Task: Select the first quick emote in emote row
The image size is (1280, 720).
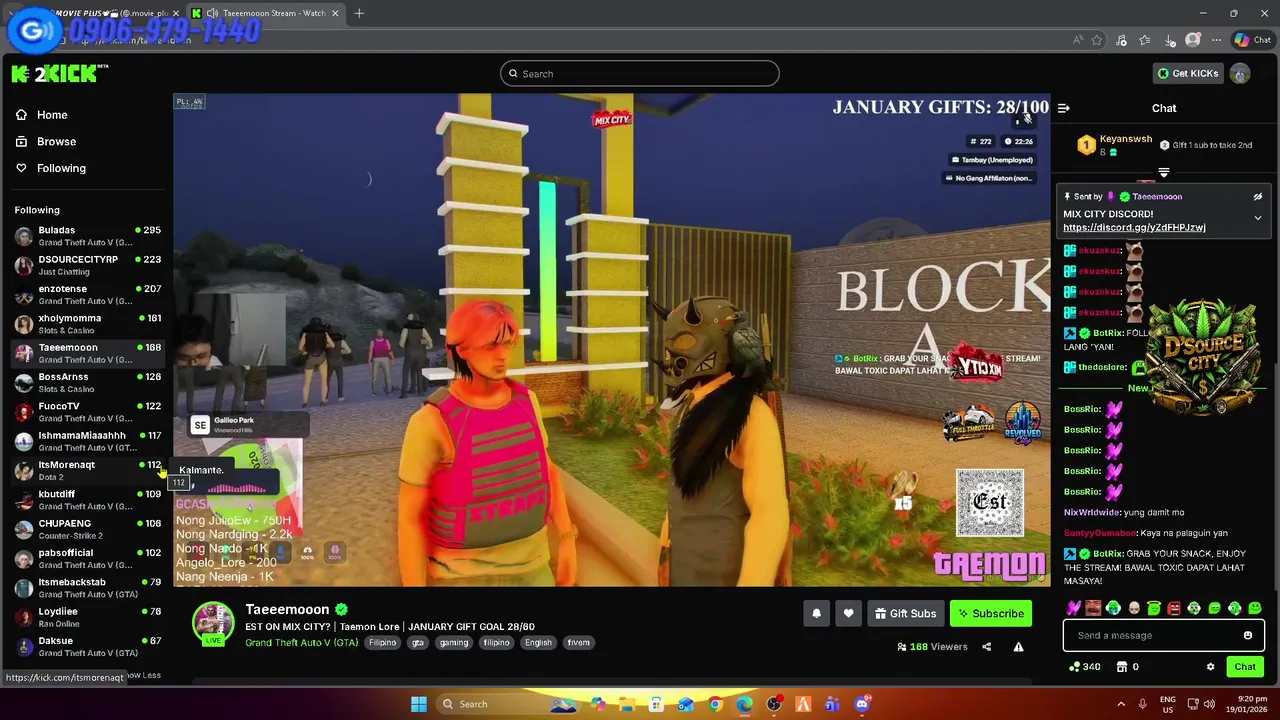Action: (1073, 608)
